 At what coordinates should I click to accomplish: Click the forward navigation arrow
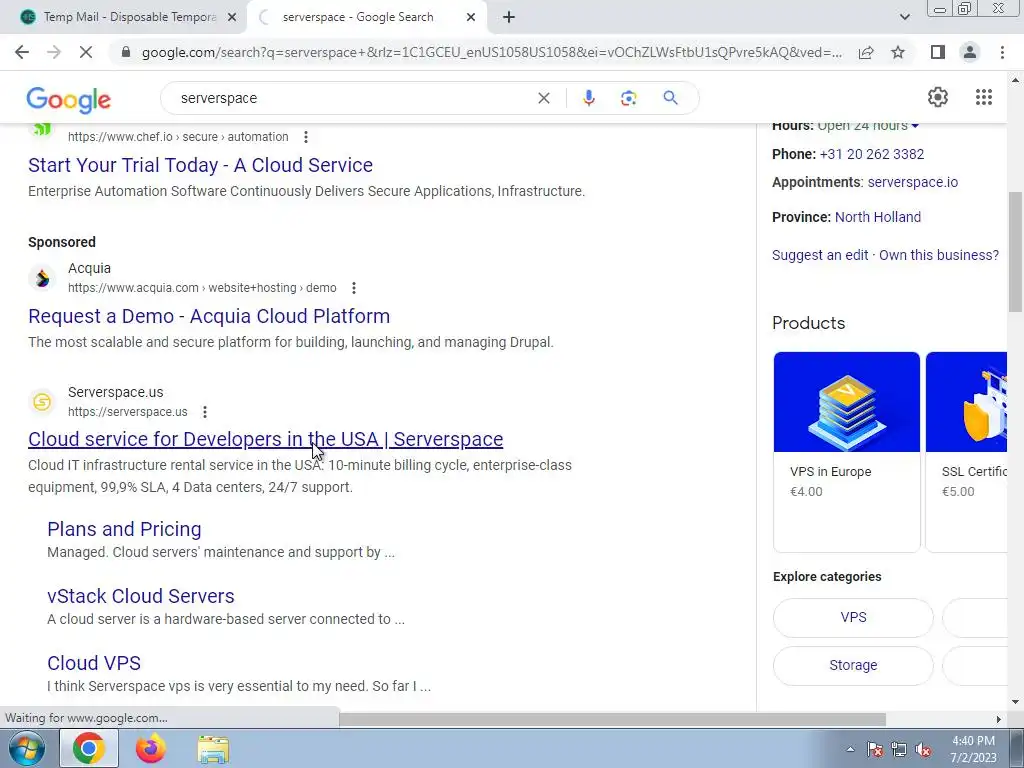pos(54,52)
